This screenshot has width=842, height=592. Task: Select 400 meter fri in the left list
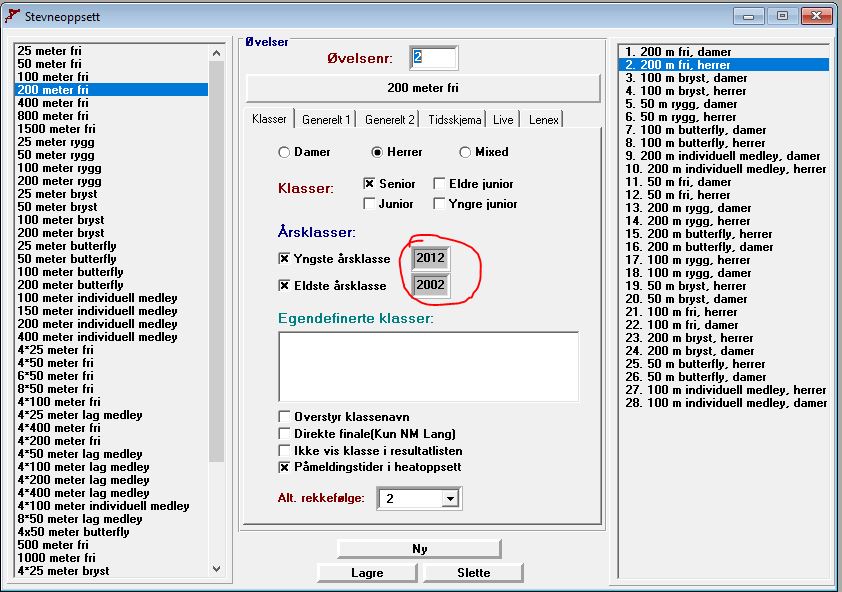(53, 103)
